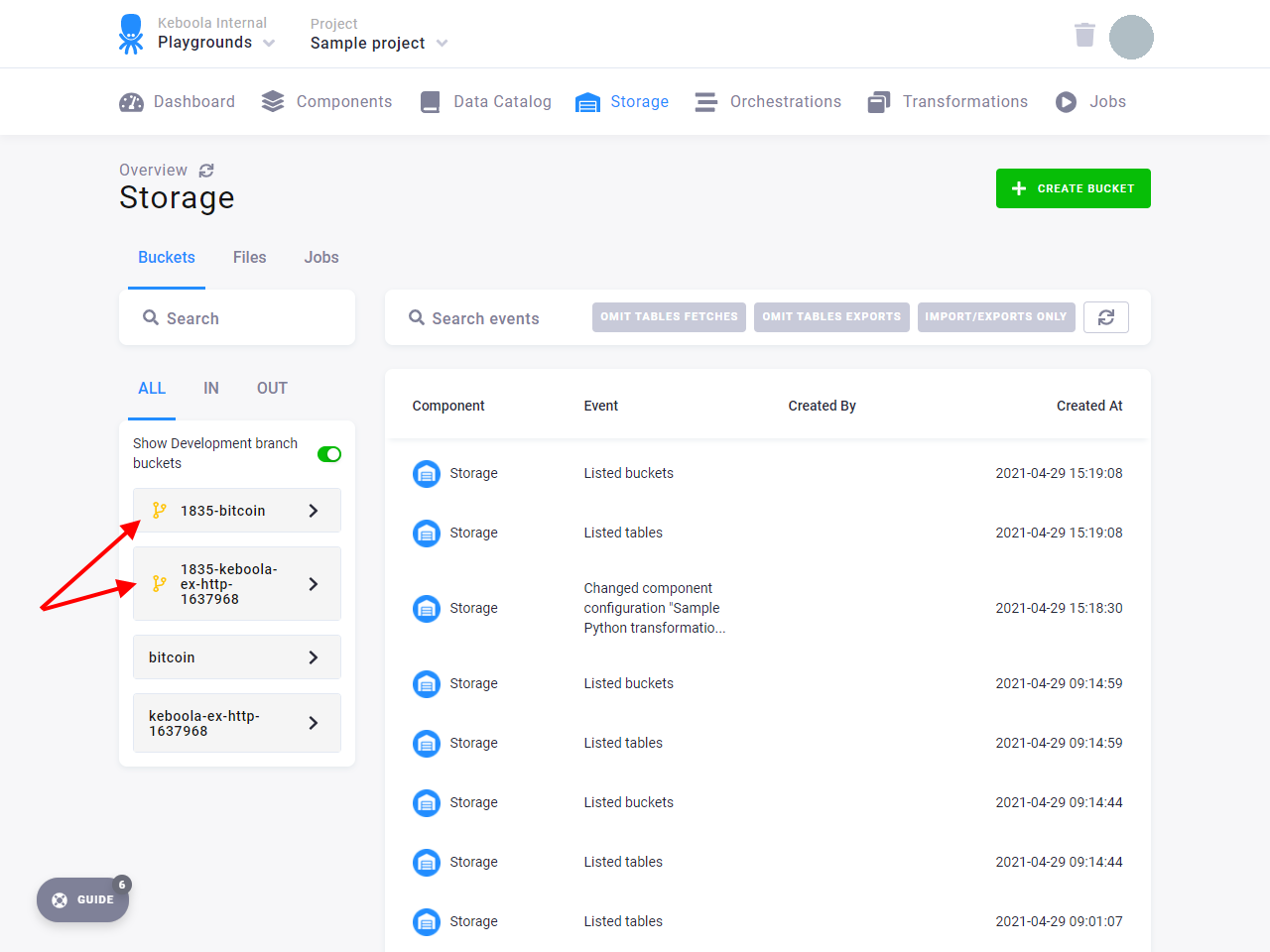The image size is (1270, 952).
Task: Expand the bitcoin bucket chevron
Action: click(x=314, y=657)
